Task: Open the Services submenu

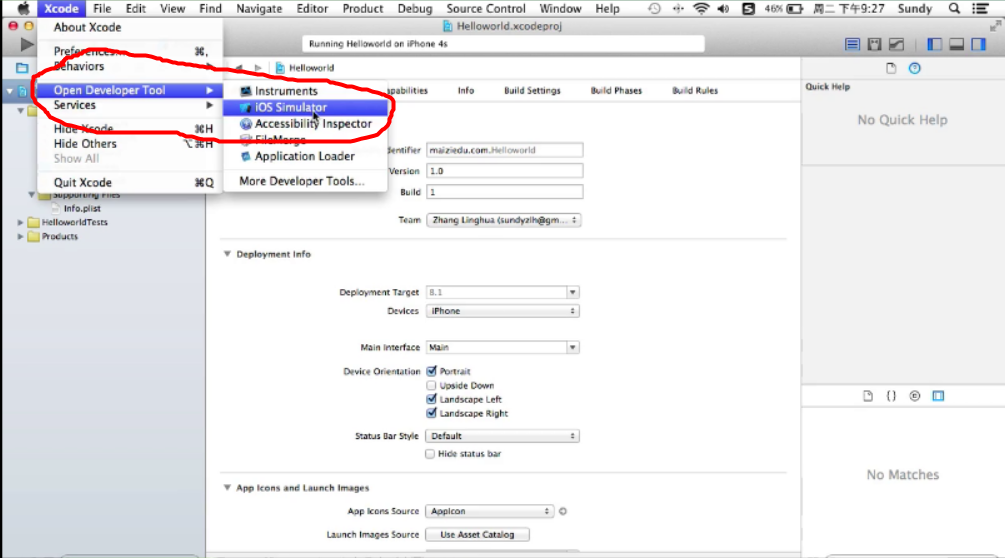Action: point(130,105)
